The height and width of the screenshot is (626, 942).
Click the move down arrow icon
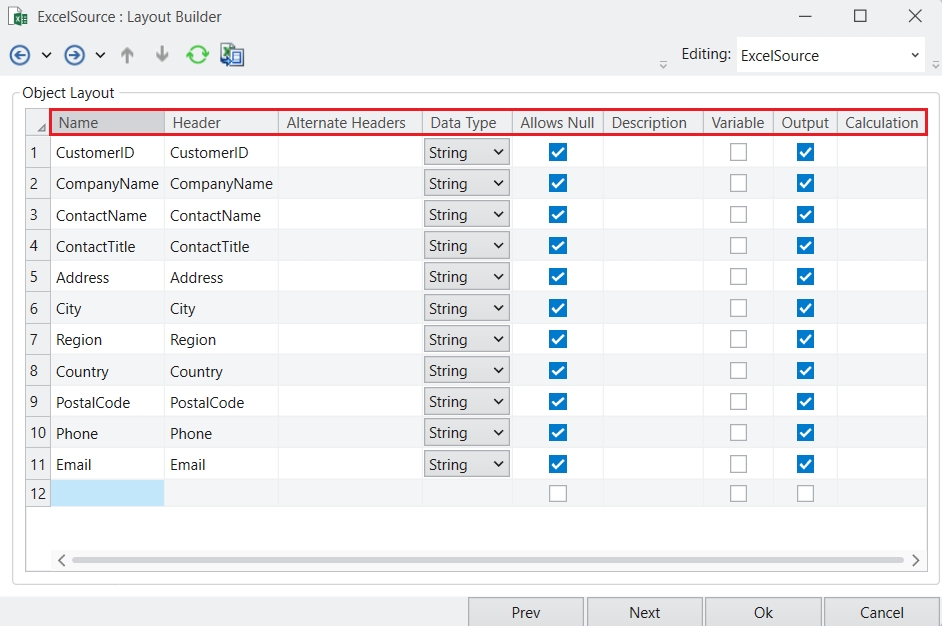click(x=162, y=55)
